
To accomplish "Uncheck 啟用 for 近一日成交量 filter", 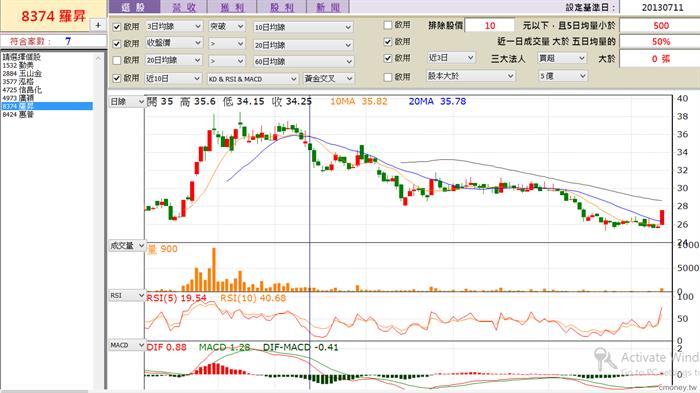I will coord(388,42).
